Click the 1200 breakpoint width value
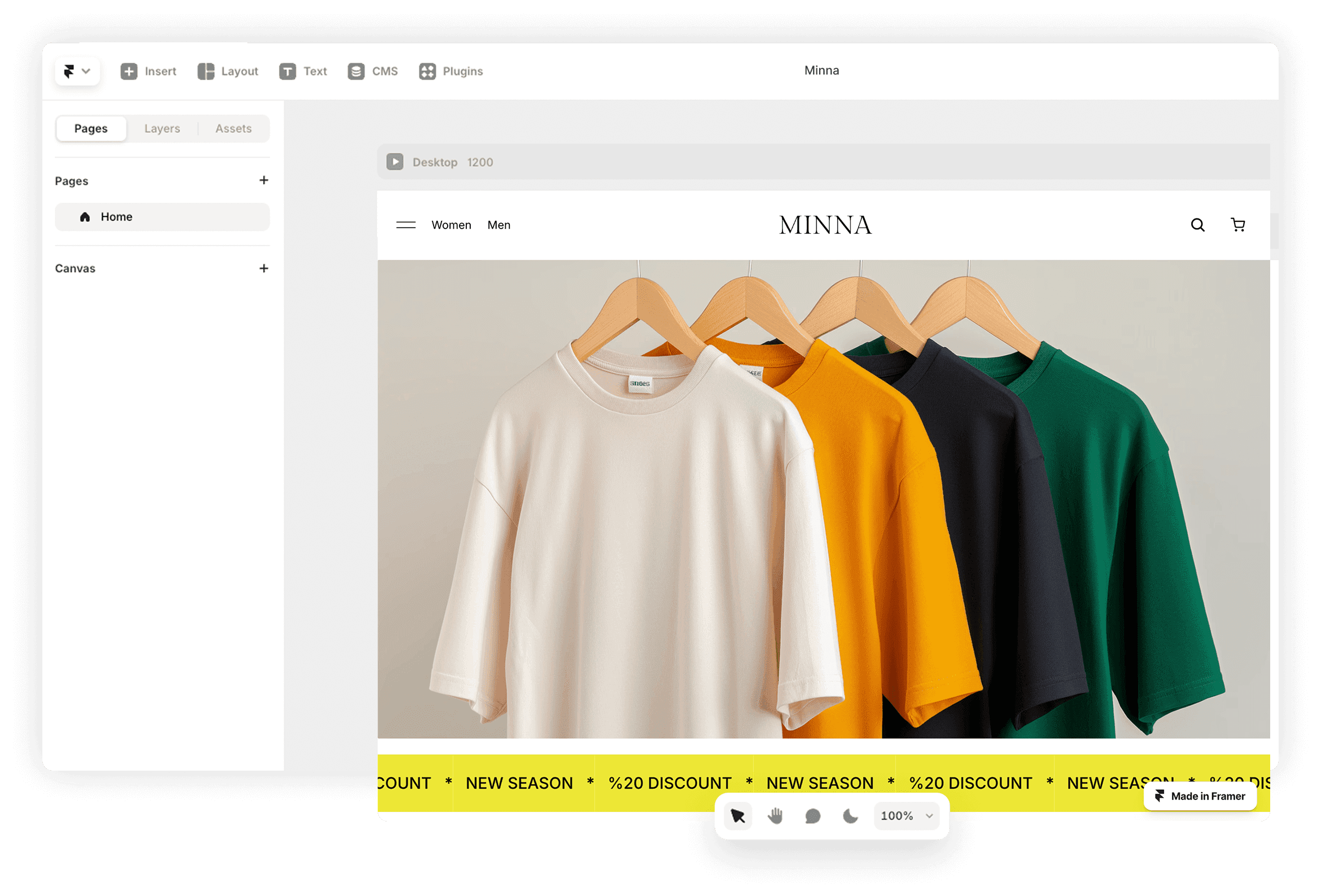This screenshot has width=1321, height=896. point(480,162)
